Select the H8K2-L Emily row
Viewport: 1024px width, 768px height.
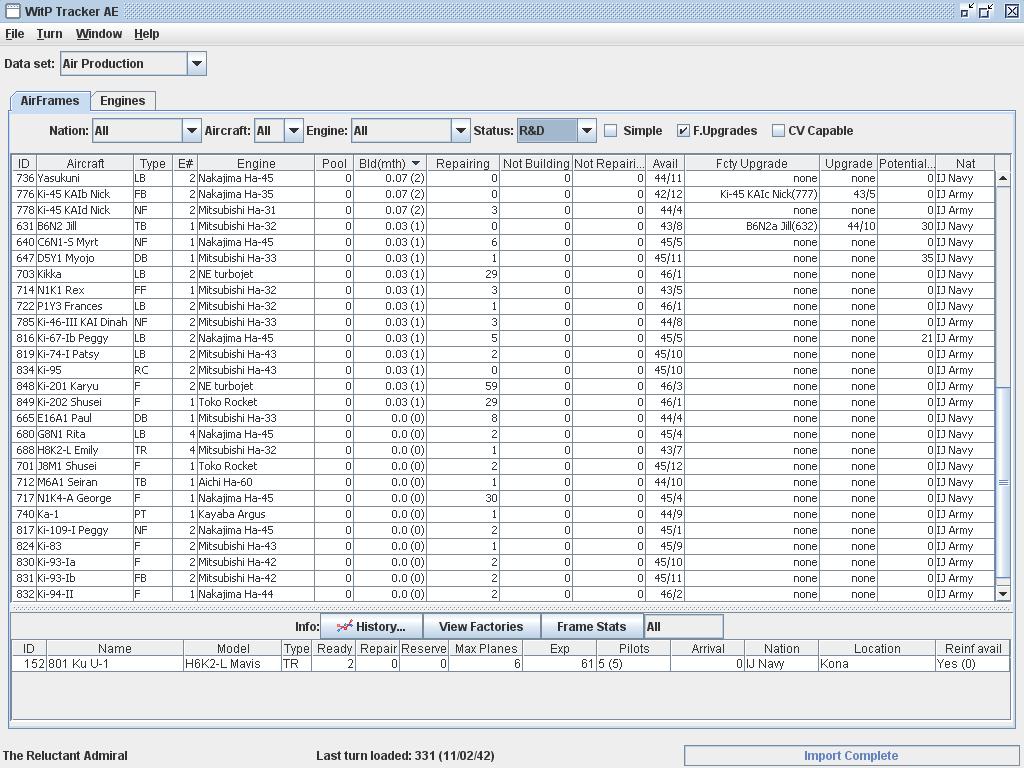point(503,450)
